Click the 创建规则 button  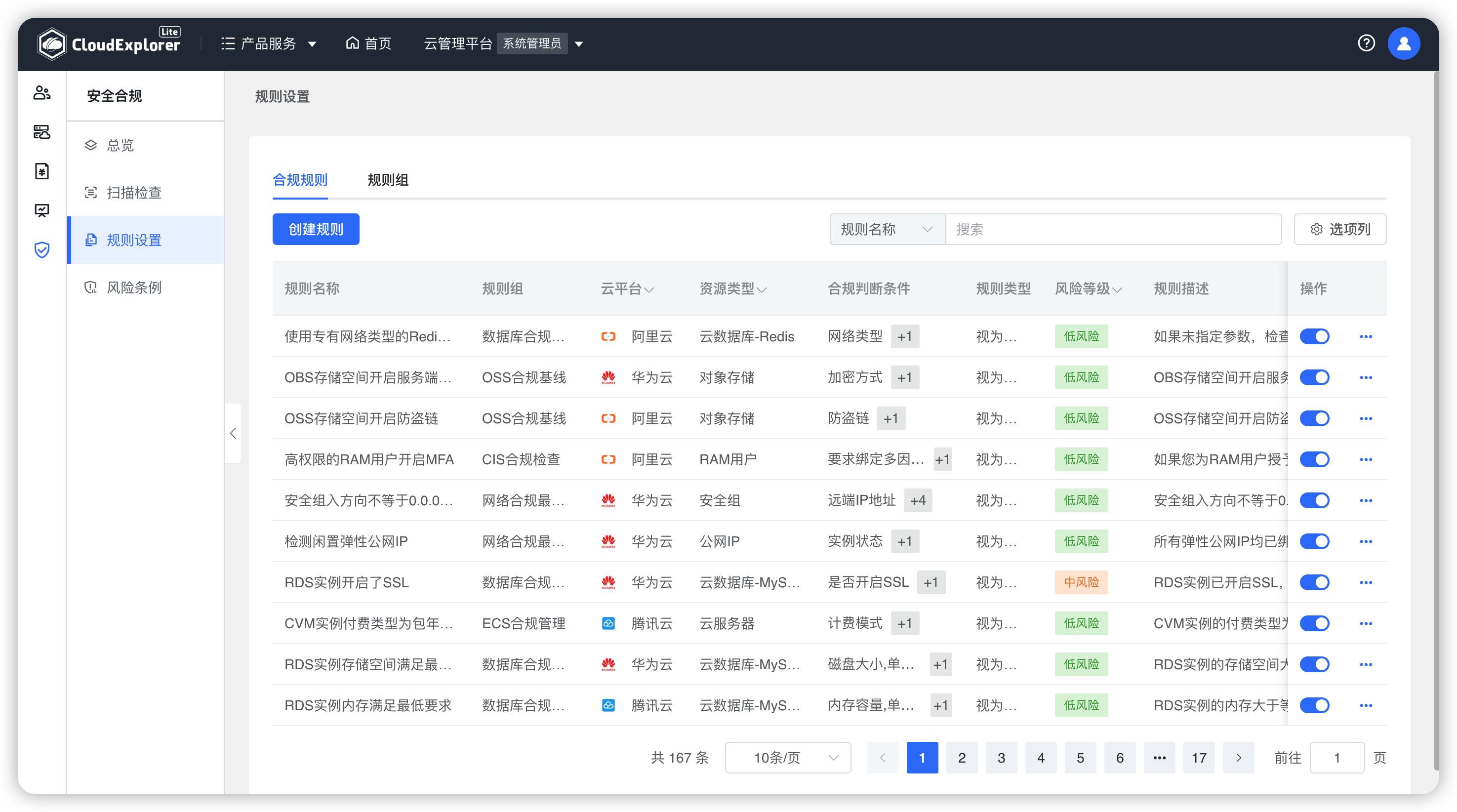tap(316, 229)
